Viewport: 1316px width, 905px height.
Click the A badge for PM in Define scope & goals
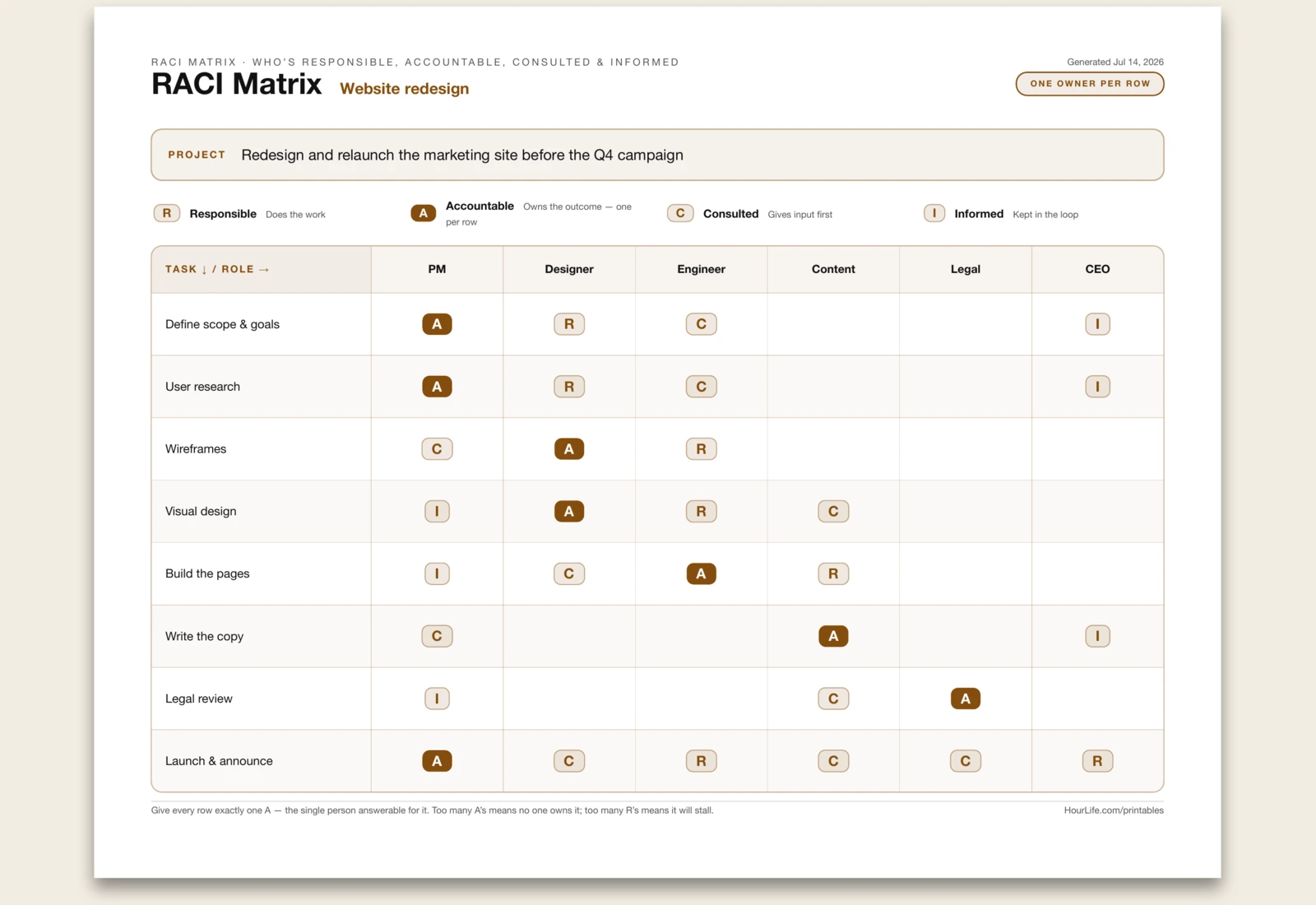pyautogui.click(x=437, y=324)
